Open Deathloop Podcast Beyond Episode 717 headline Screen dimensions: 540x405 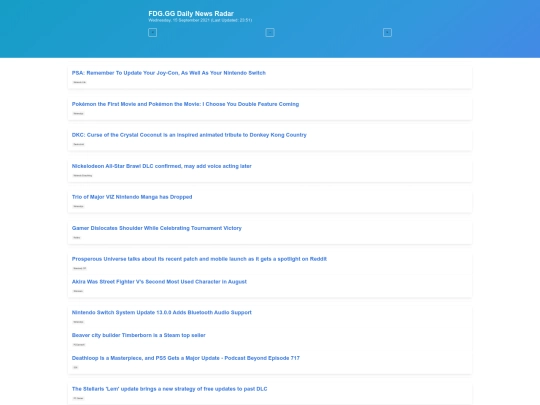click(186, 358)
